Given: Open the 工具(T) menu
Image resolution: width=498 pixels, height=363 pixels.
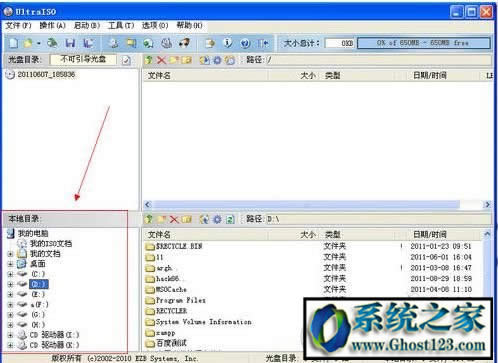Looking at the screenshot, I should [x=121, y=26].
